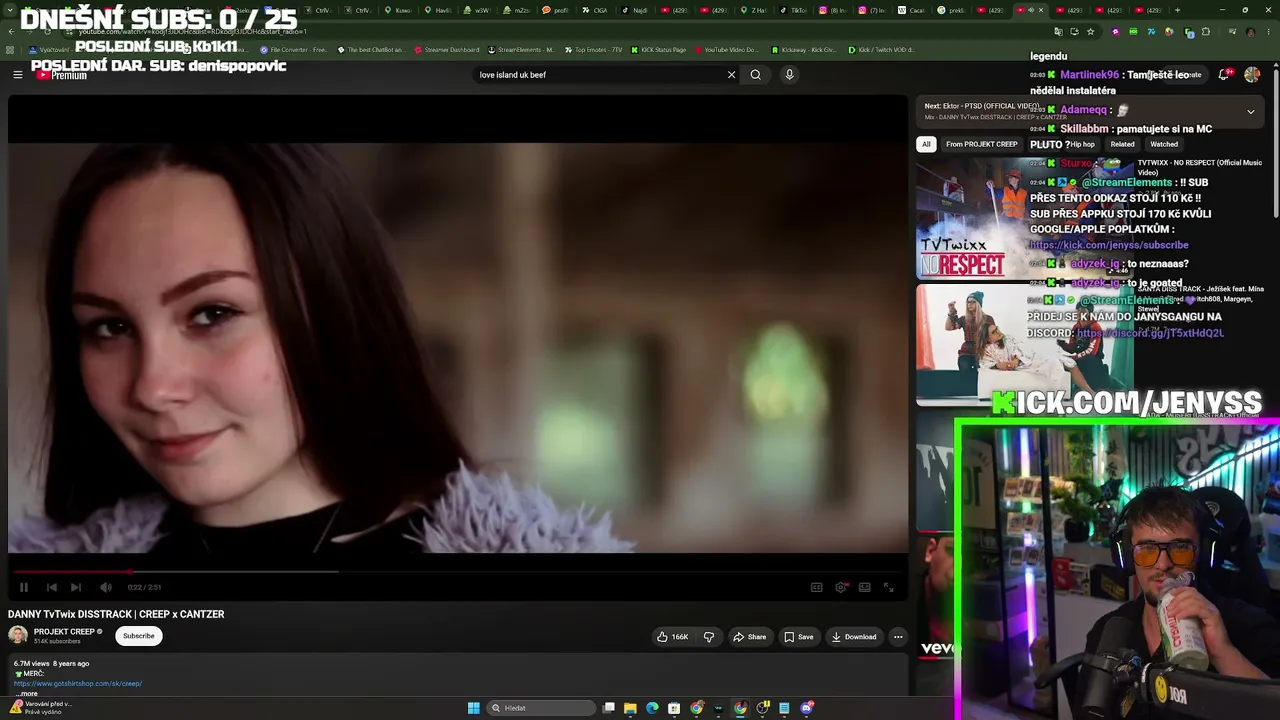Open the weather warning taskbar widget
The width and height of the screenshot is (1280, 720).
[x=40, y=707]
